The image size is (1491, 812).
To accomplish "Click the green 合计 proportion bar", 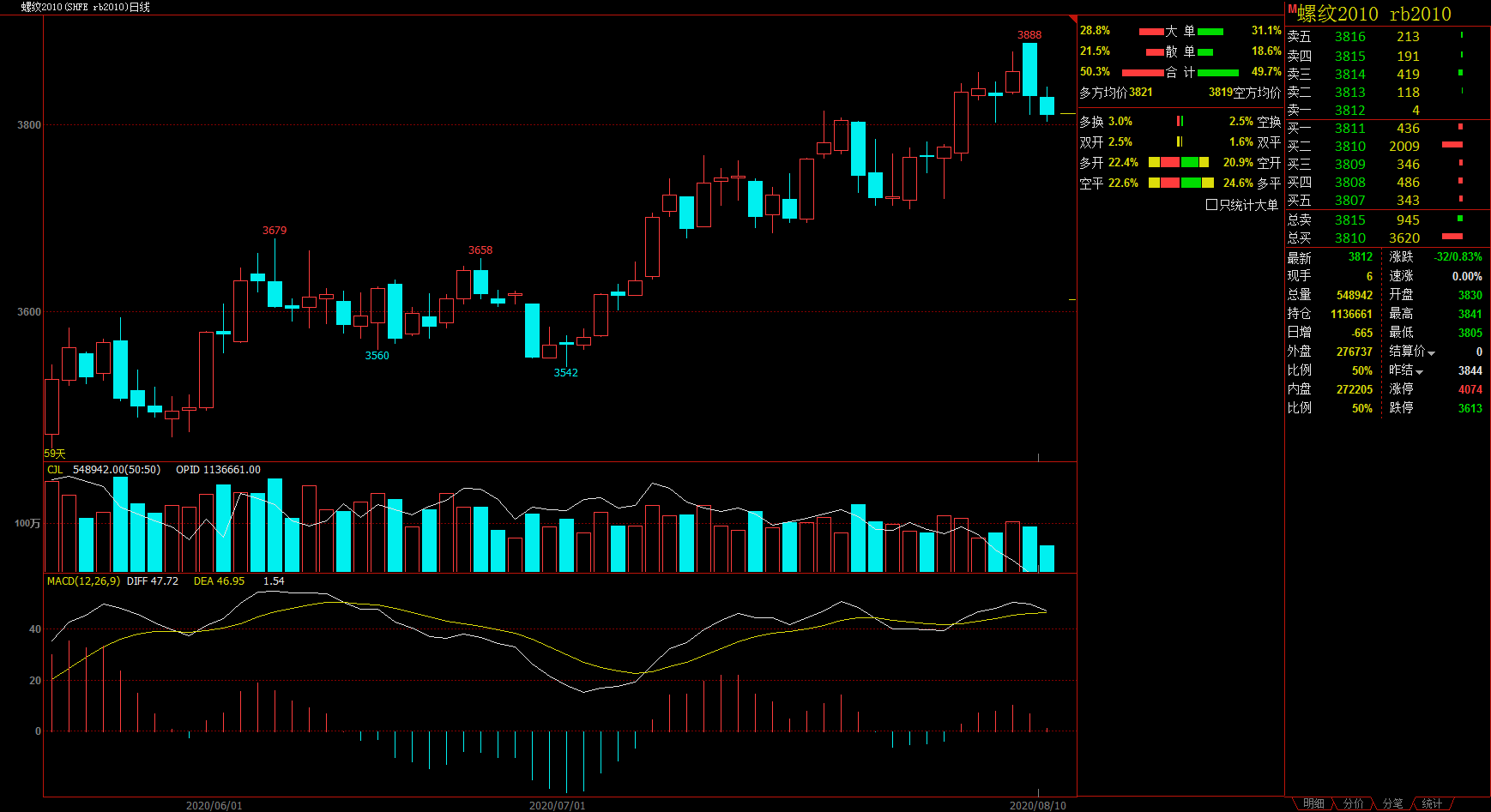I will click(1218, 73).
